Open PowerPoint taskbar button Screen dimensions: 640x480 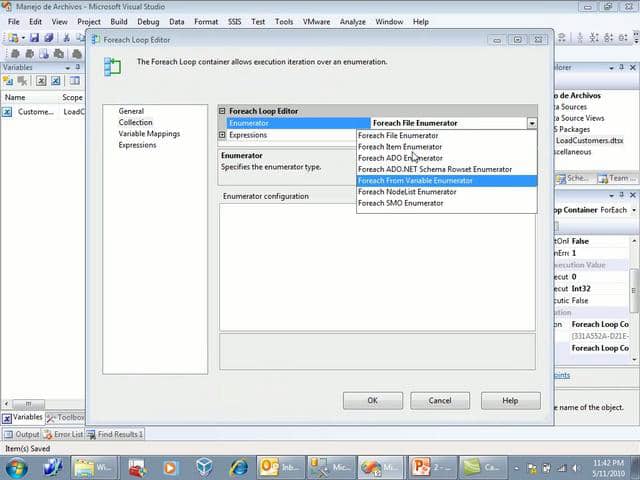(x=431, y=468)
